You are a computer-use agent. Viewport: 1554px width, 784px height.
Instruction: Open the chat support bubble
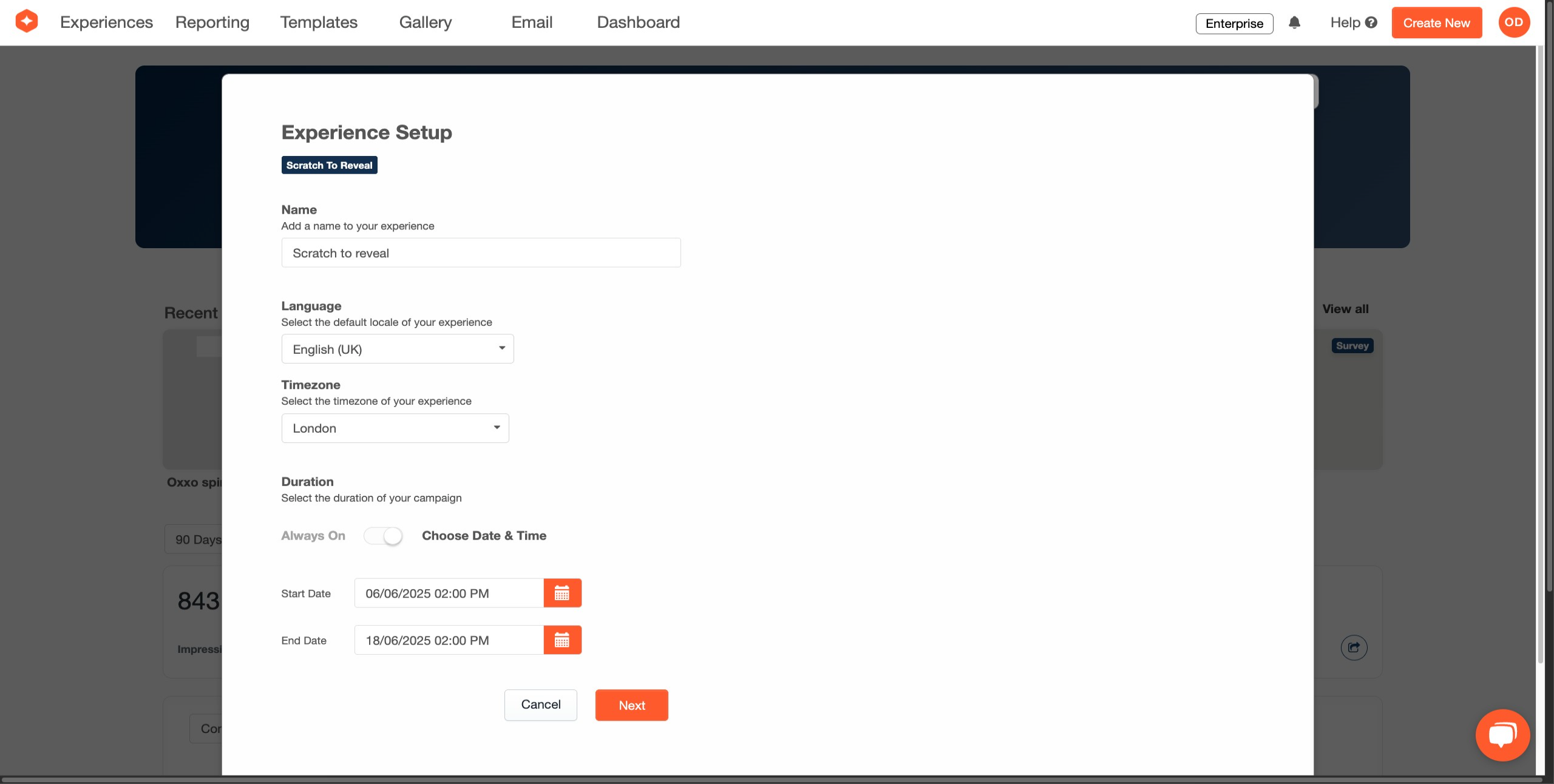tap(1502, 734)
